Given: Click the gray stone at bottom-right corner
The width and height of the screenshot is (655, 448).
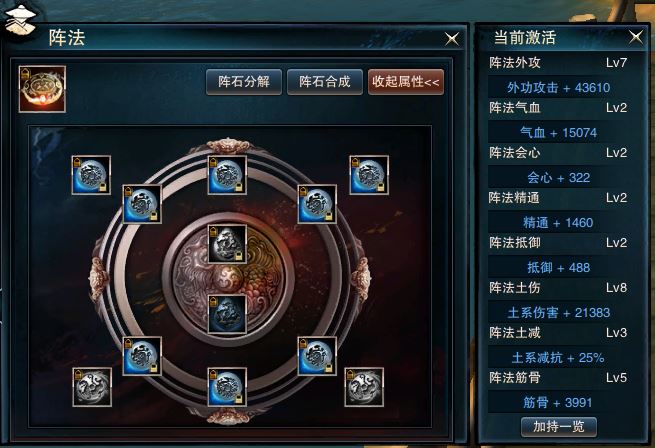Looking at the screenshot, I should pyautogui.click(x=364, y=387).
